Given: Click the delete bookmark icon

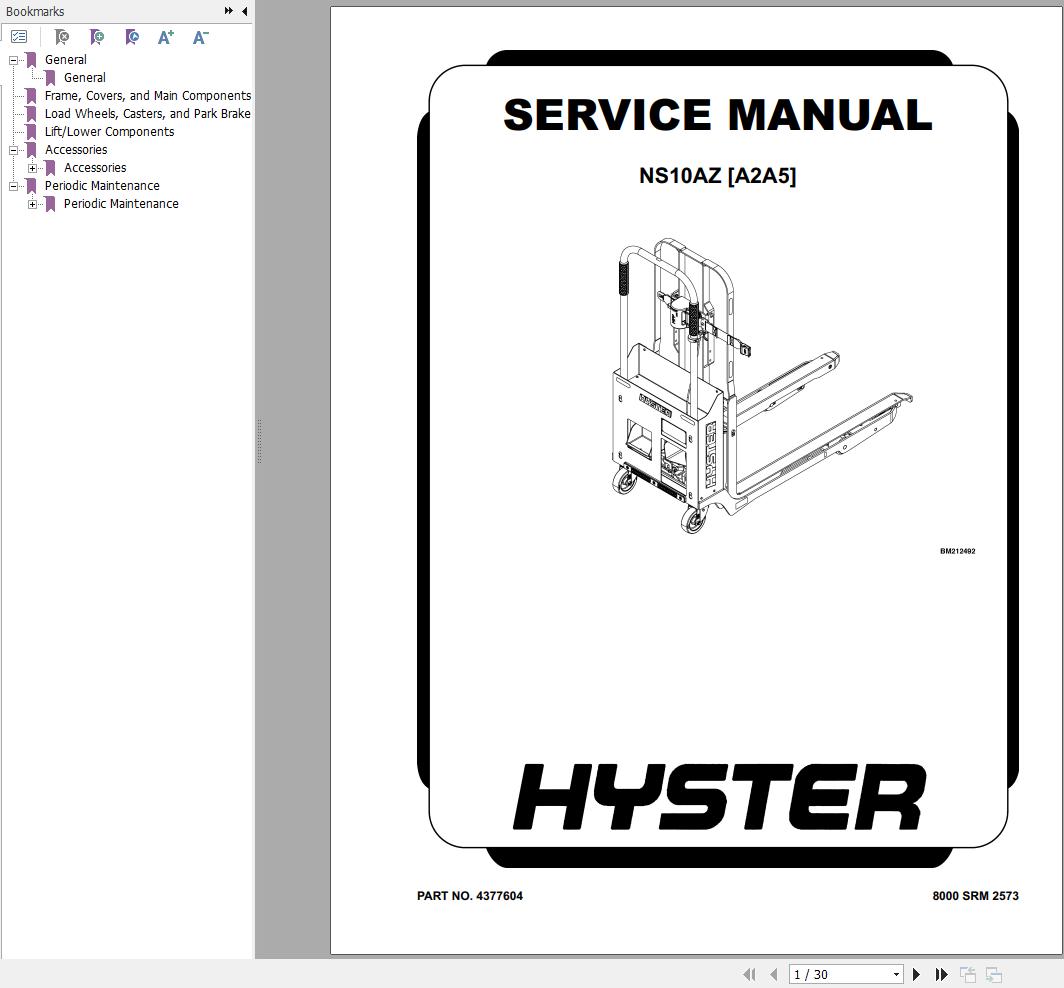Looking at the screenshot, I should (x=62, y=37).
